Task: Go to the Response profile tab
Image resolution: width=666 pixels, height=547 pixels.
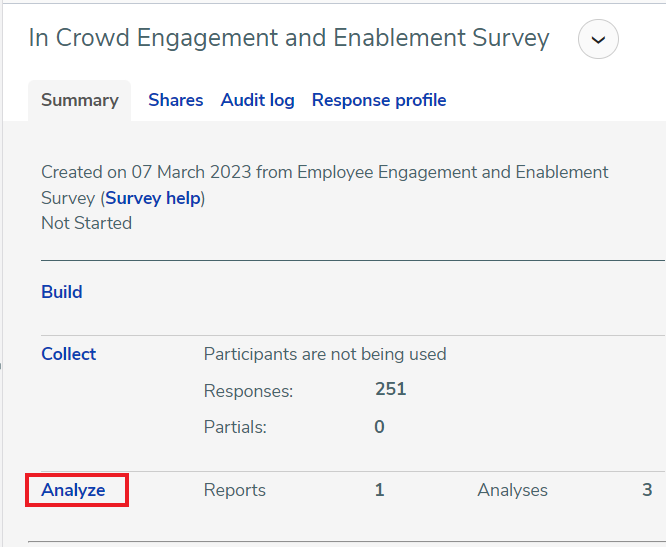Action: coord(379,100)
